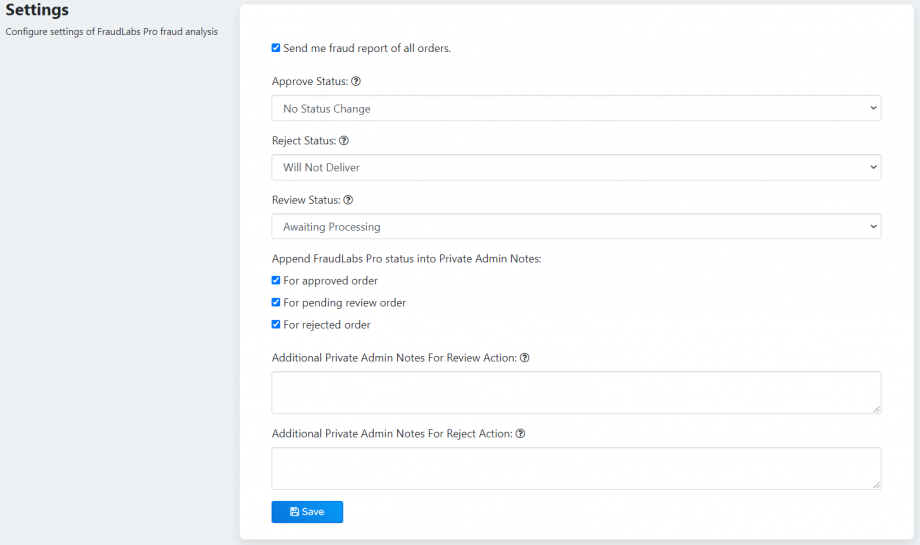This screenshot has width=920, height=545.
Task: Click the 'Additional Private Admin Notes For Reject Action:' label
Action: coord(392,434)
